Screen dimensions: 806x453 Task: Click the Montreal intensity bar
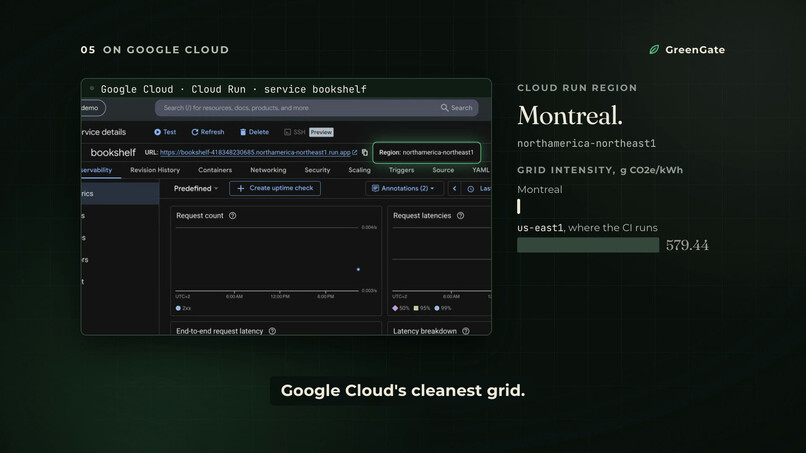[x=519, y=206]
